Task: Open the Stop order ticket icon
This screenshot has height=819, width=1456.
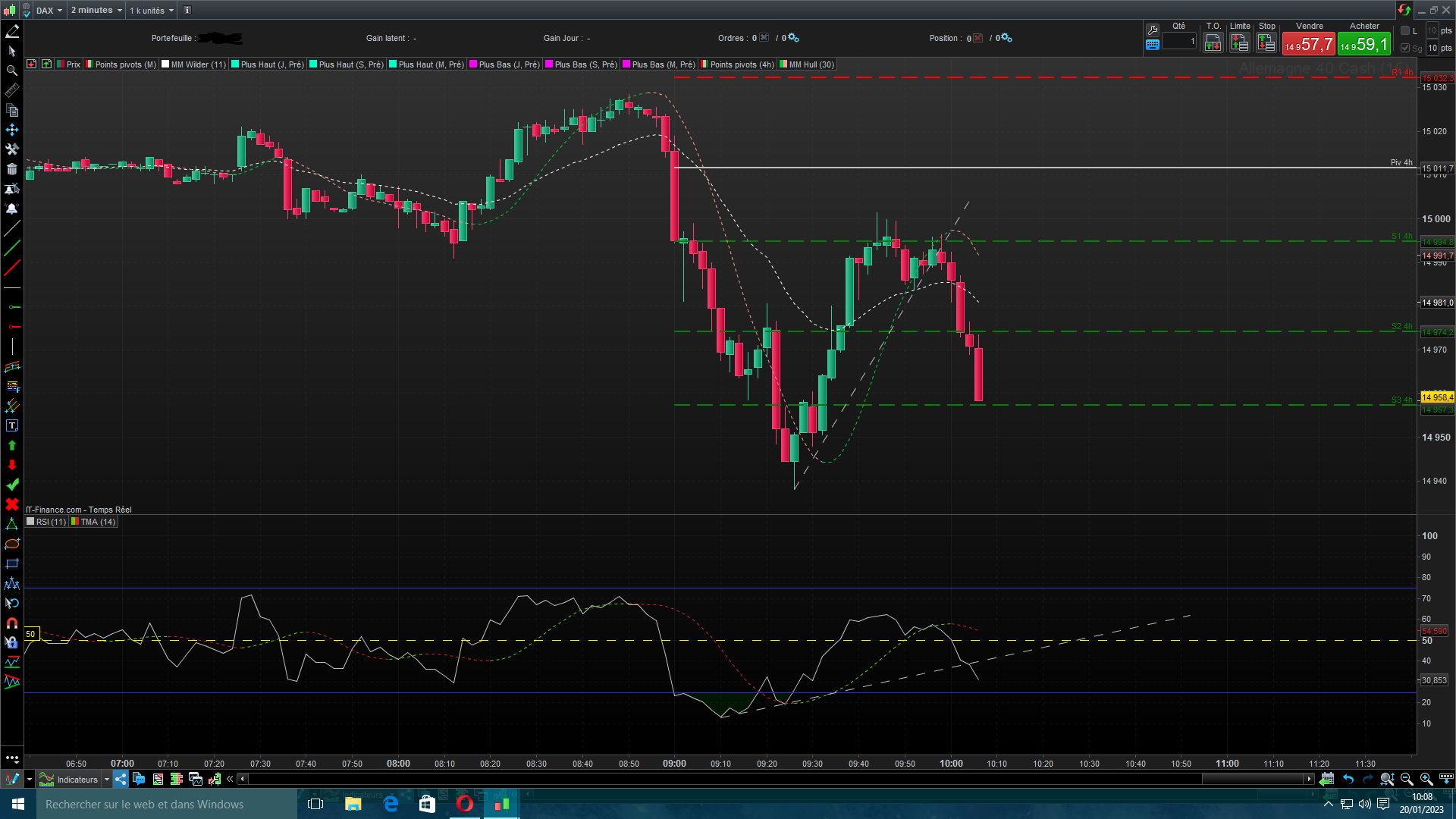Action: 1266,43
